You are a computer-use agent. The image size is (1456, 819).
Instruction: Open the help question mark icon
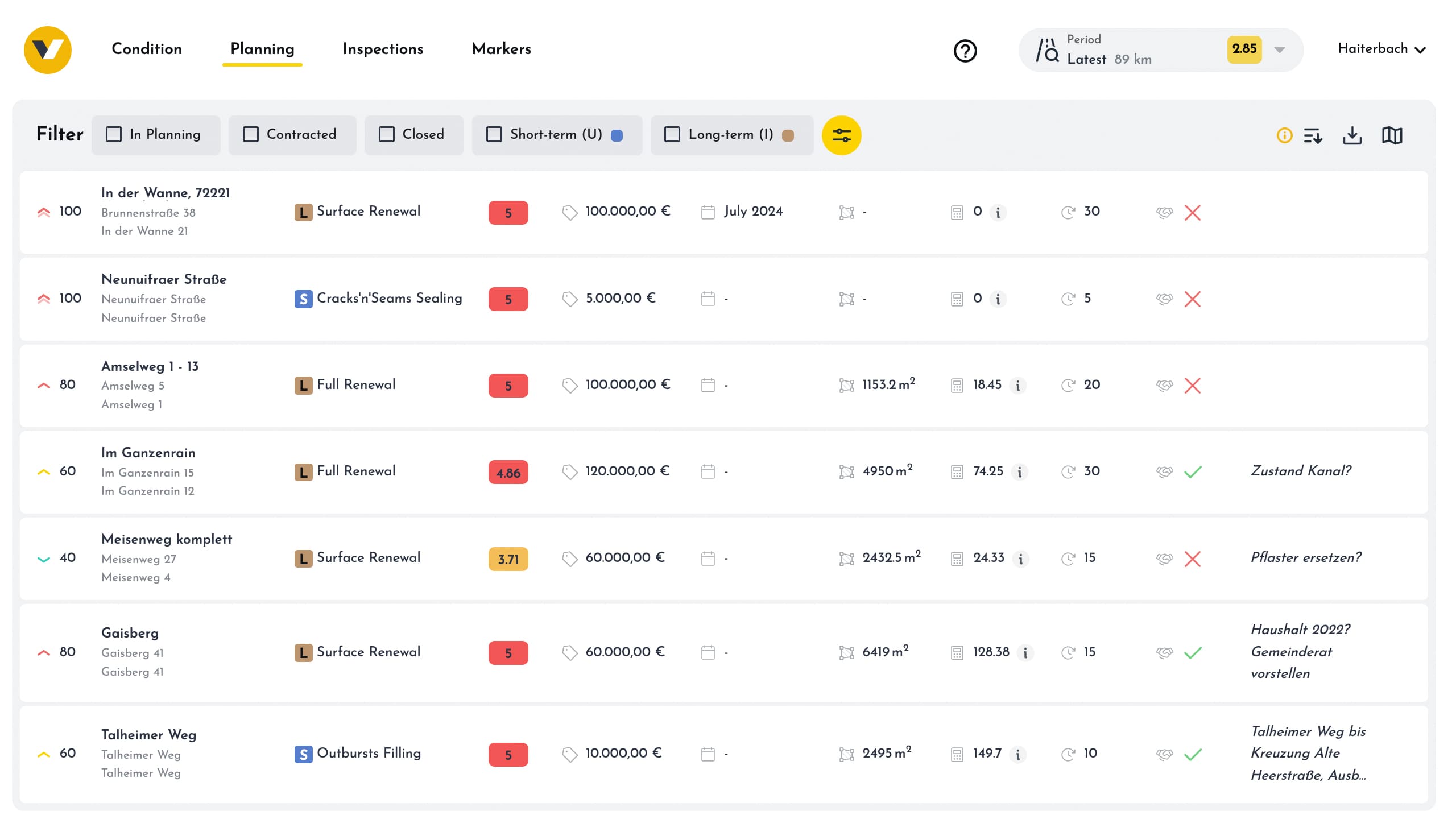point(965,50)
